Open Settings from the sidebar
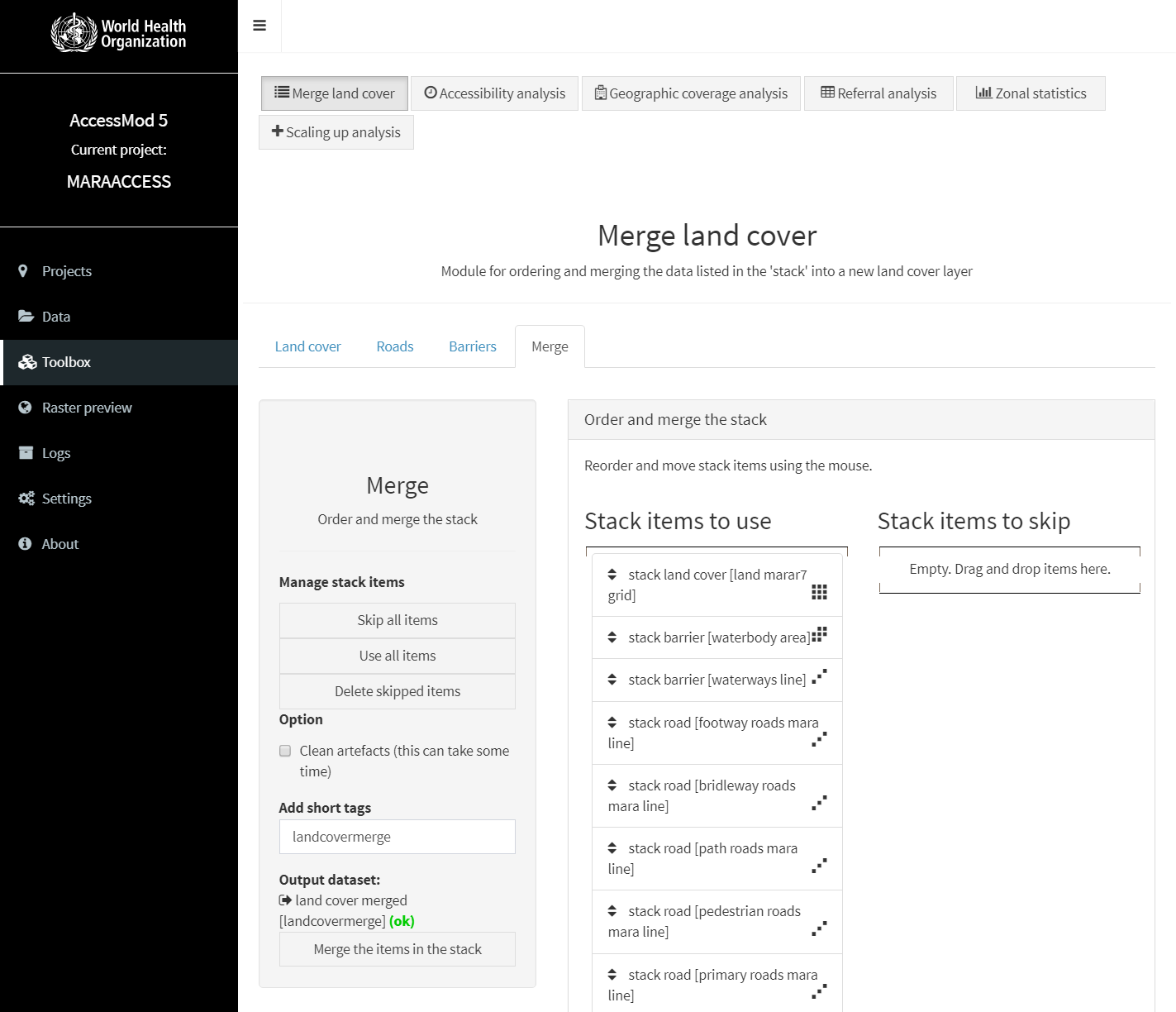 tap(66, 499)
